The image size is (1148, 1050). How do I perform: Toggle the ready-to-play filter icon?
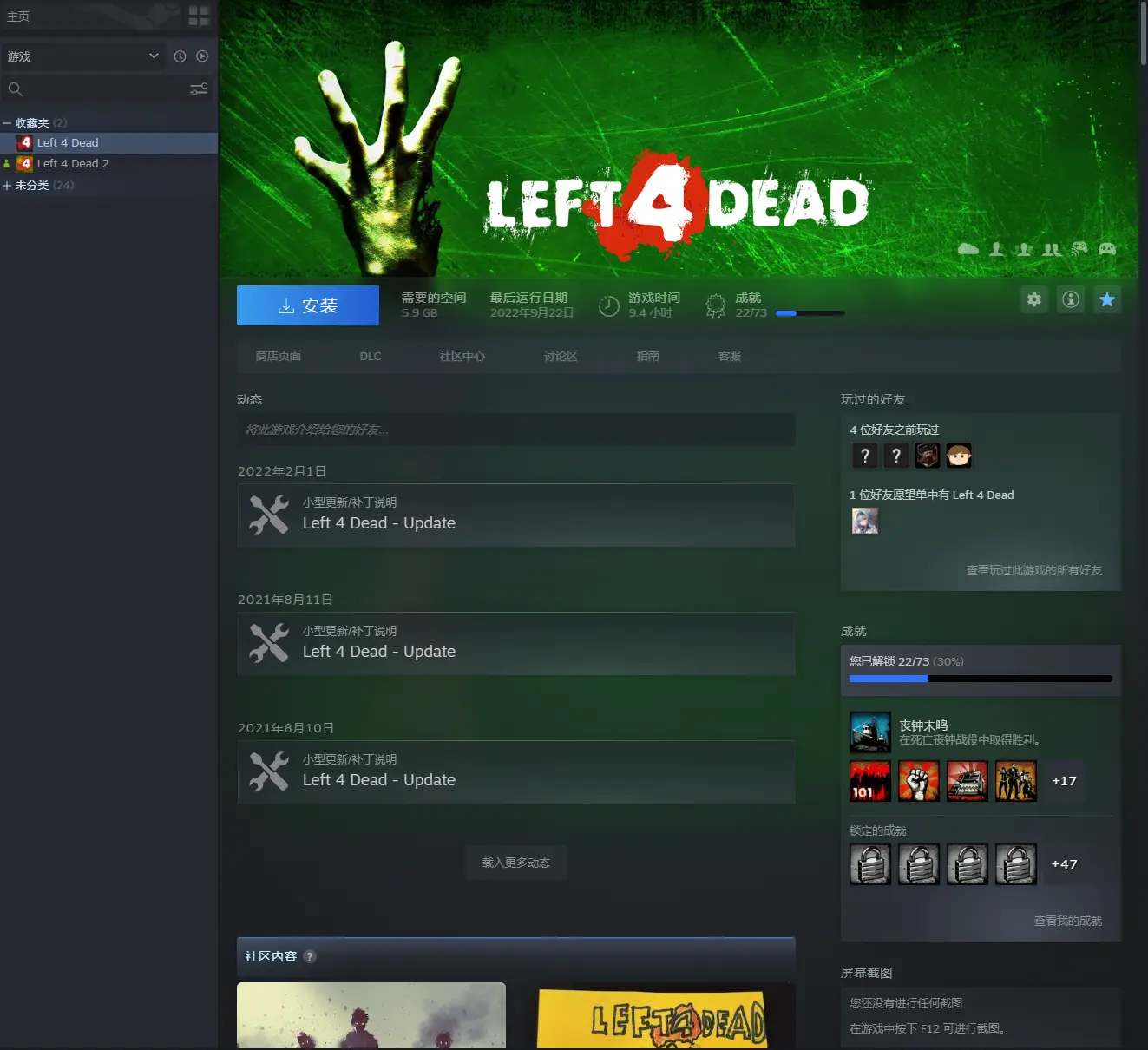202,56
